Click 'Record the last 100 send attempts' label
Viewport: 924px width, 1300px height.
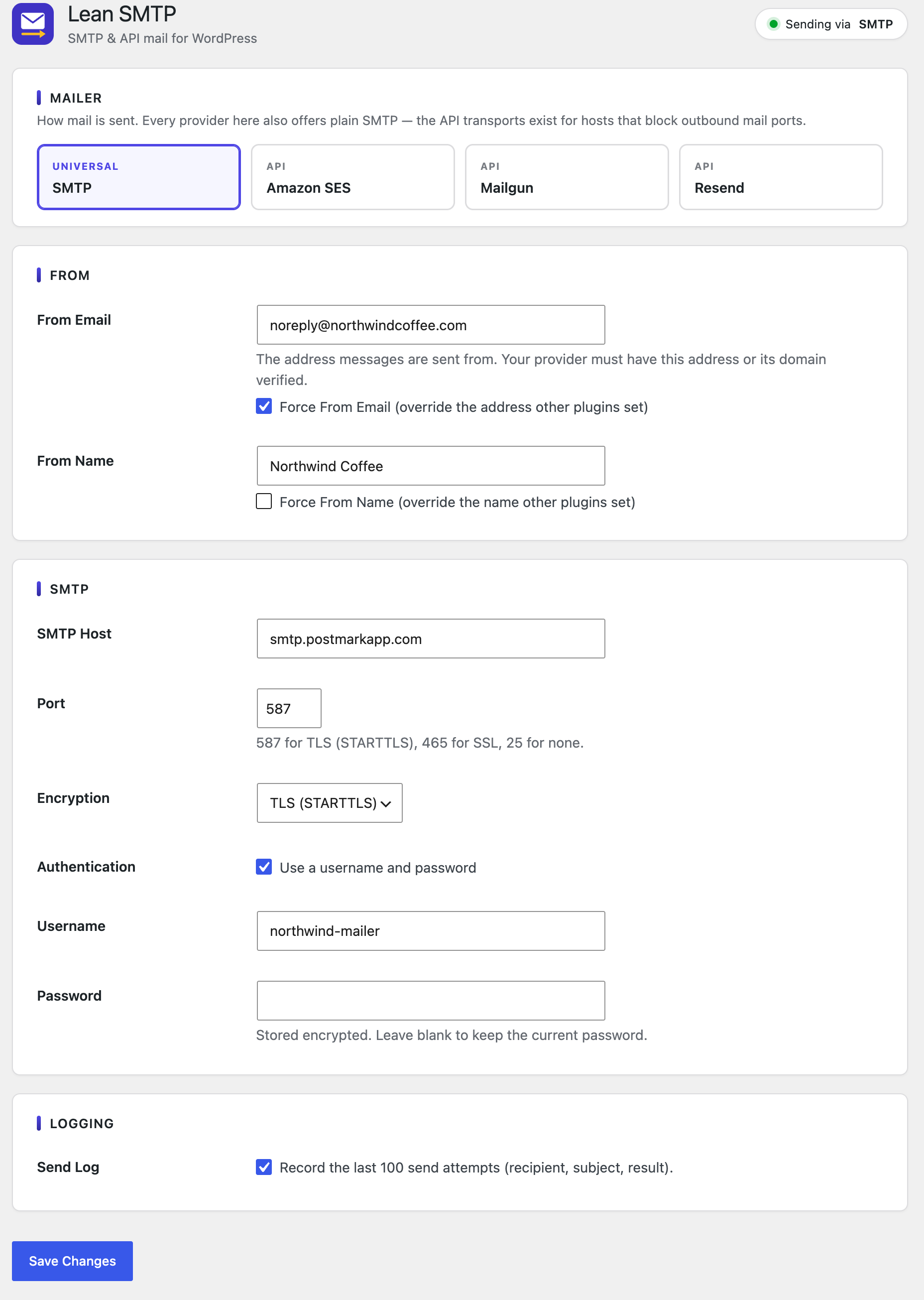(476, 1168)
